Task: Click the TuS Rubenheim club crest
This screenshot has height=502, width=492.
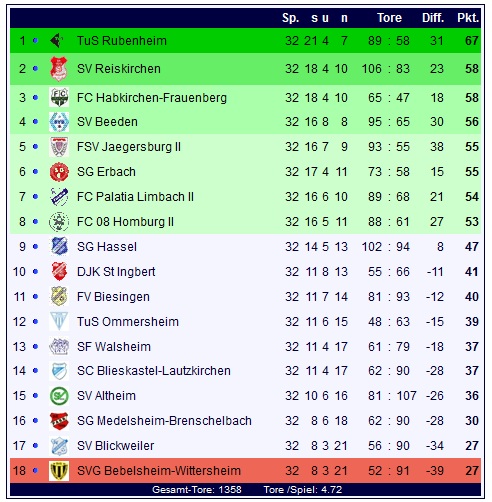Action: [57, 41]
